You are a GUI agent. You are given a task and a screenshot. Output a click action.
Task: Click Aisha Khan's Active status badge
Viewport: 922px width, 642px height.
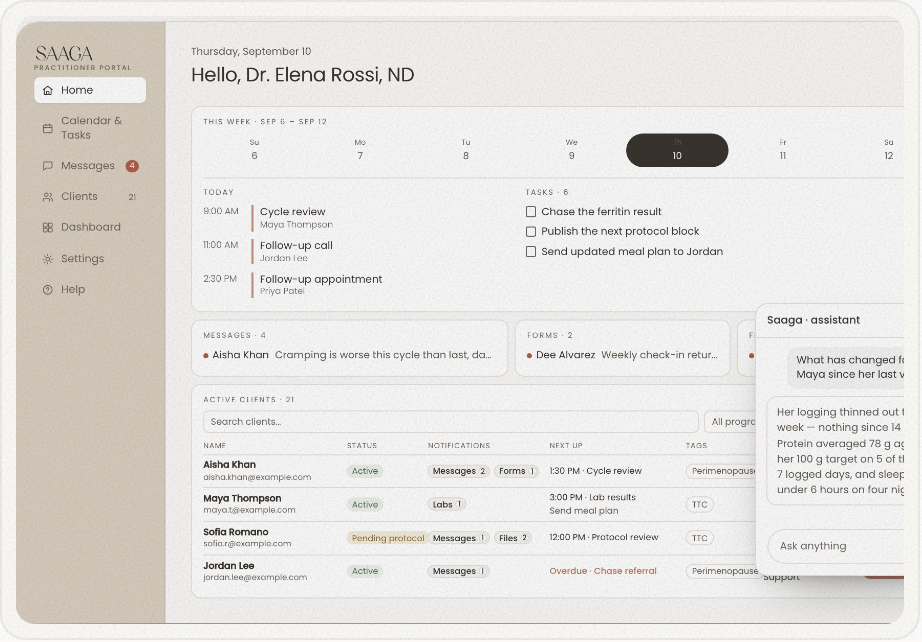pos(365,471)
